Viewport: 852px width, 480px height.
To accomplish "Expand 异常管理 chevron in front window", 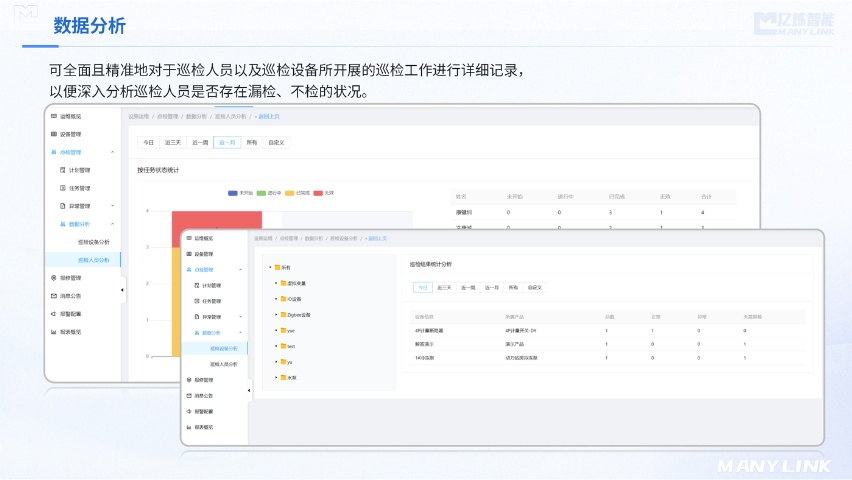I will pyautogui.click(x=240, y=316).
